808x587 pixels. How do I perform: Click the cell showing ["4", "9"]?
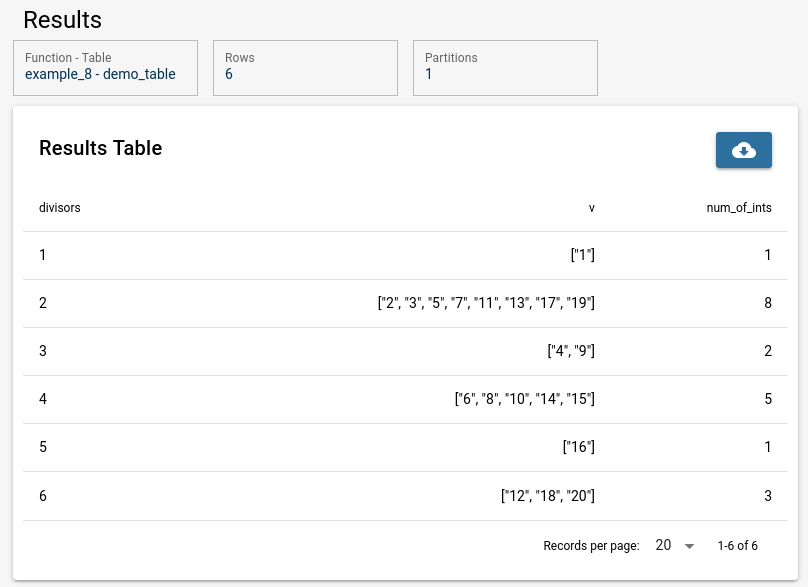click(571, 351)
